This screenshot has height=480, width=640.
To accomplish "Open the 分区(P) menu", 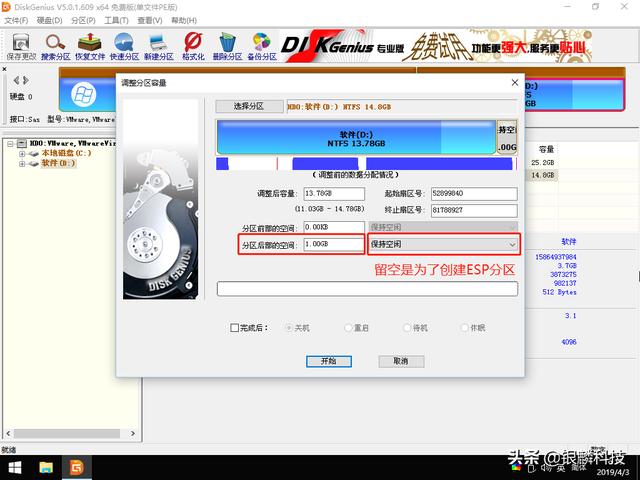I will (x=83, y=20).
